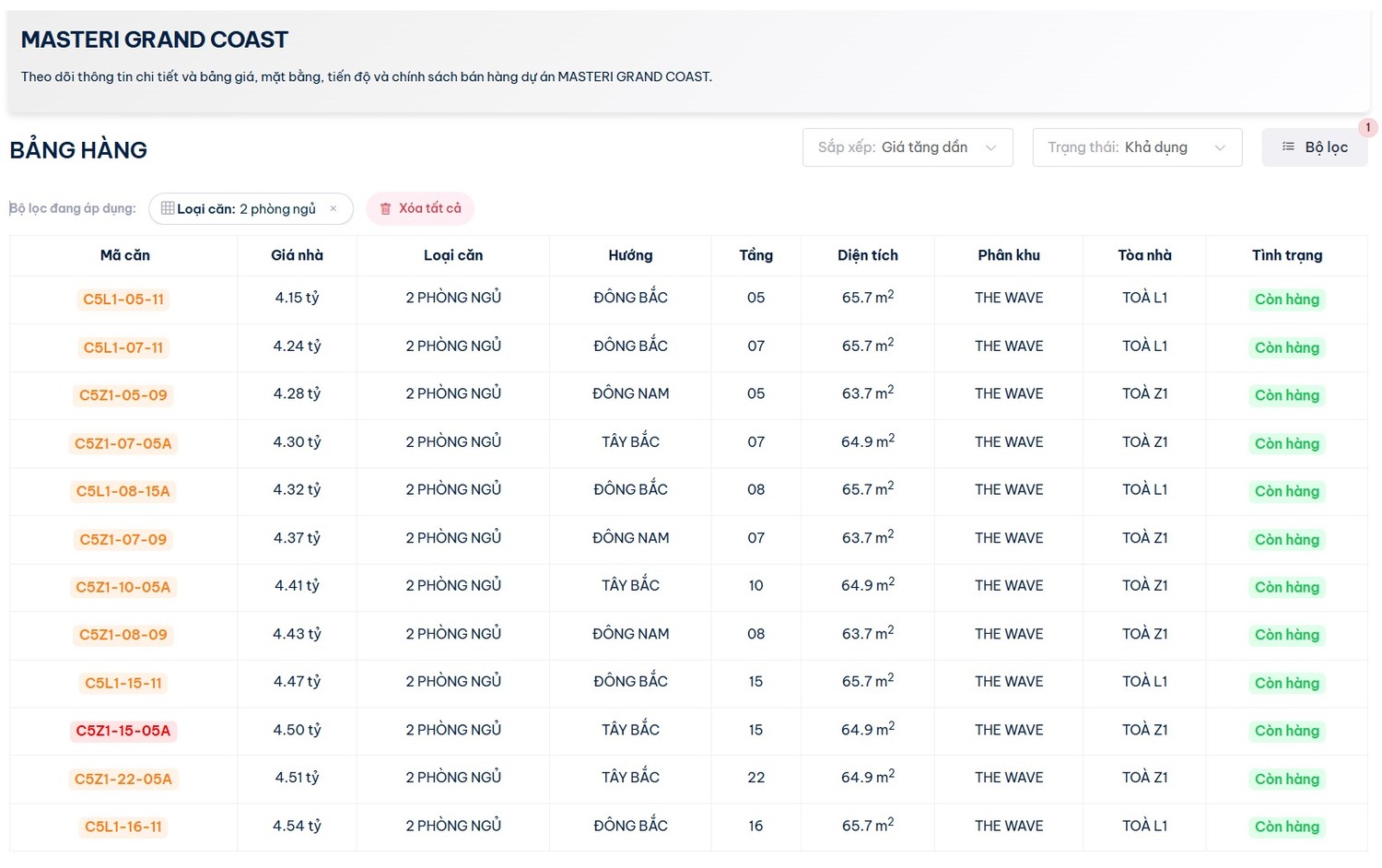Click the chevron arrow in Giá tăng dần box
This screenshot has width=1382, height=868.
click(990, 147)
